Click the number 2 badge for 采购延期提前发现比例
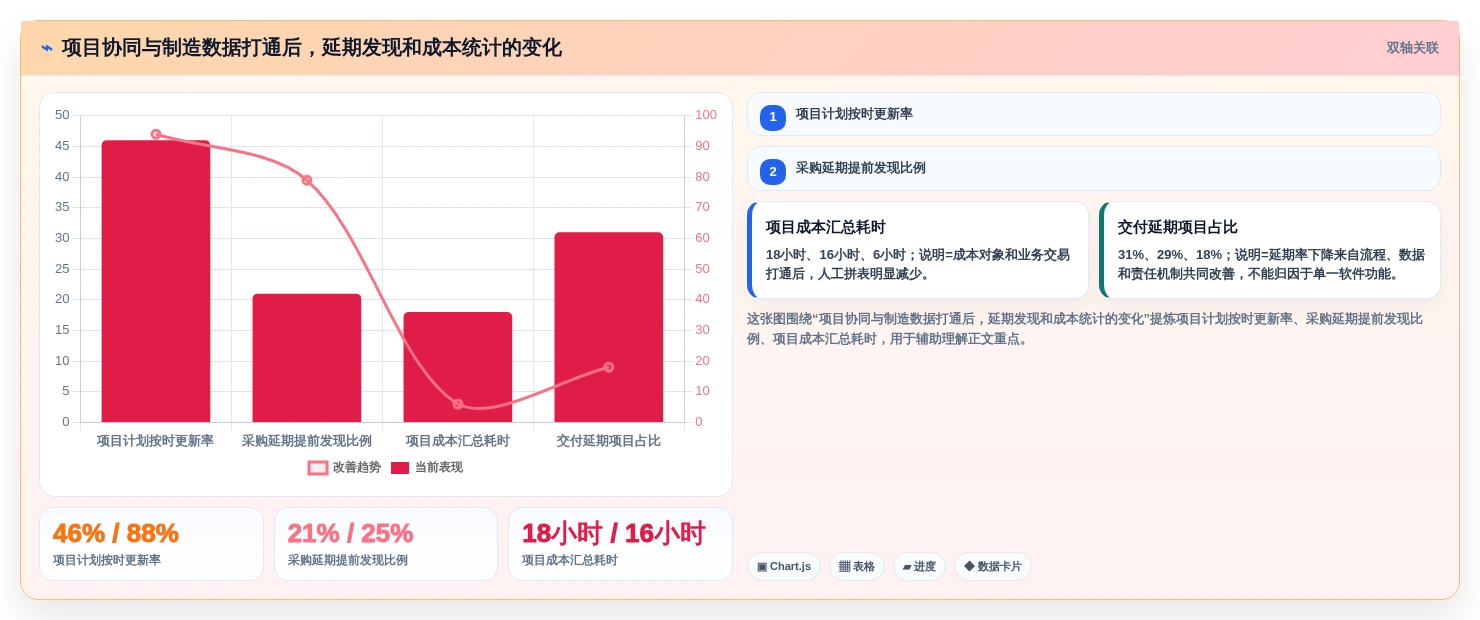Viewport: 1480px width, 620px height. point(773,171)
